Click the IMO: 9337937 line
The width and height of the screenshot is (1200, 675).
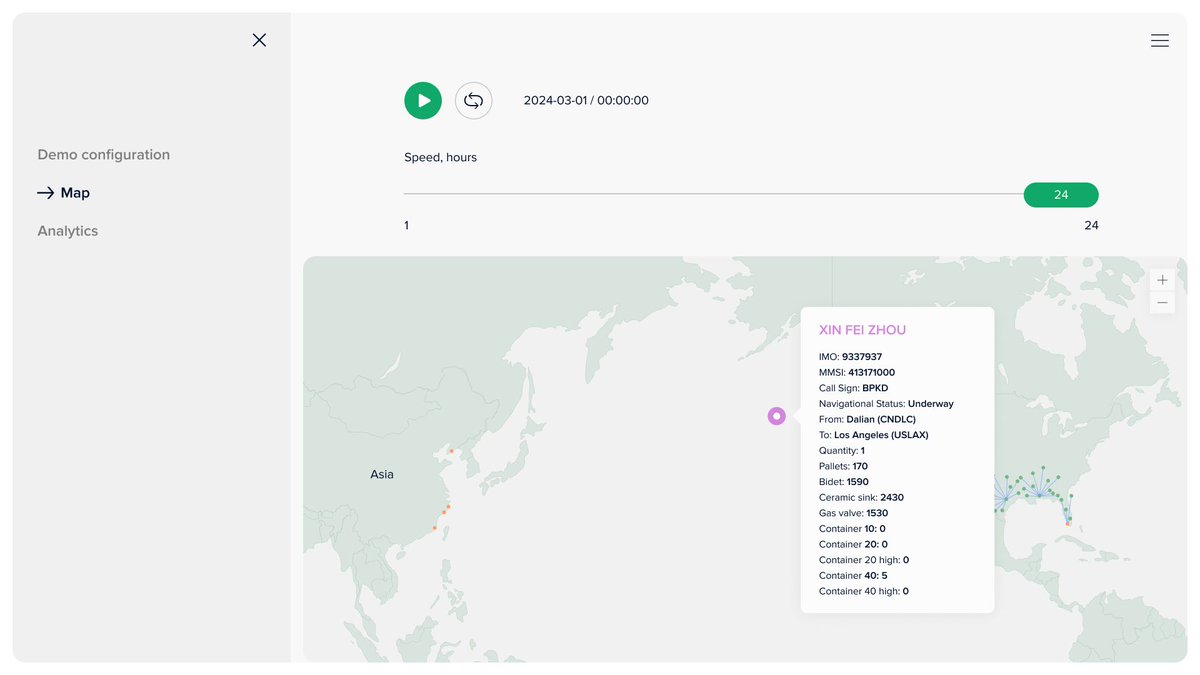pos(851,357)
